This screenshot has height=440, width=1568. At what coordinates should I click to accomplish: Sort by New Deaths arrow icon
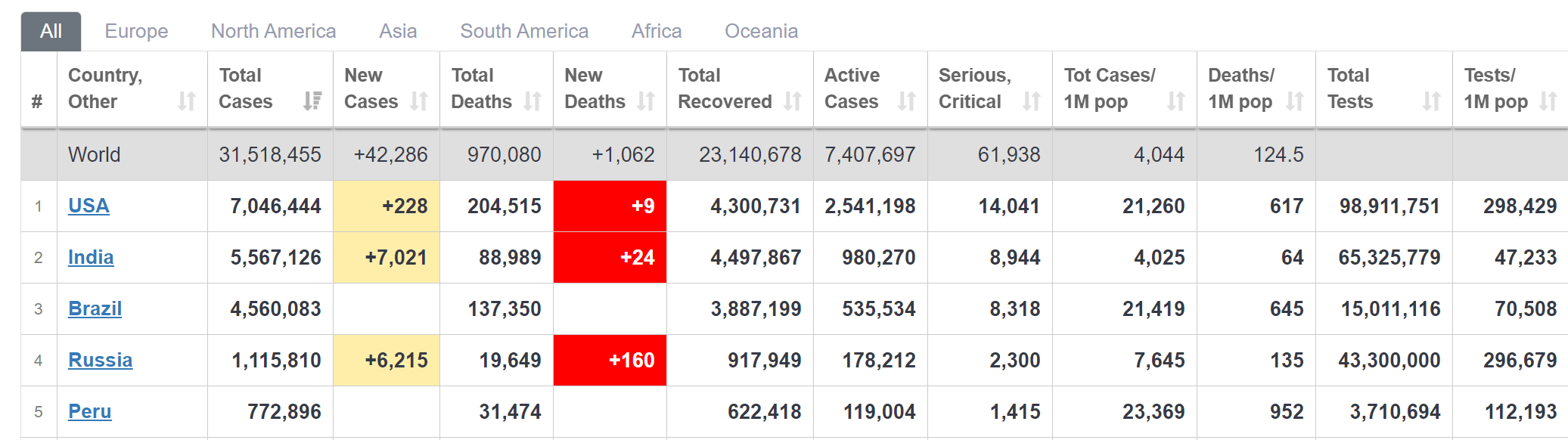(645, 101)
